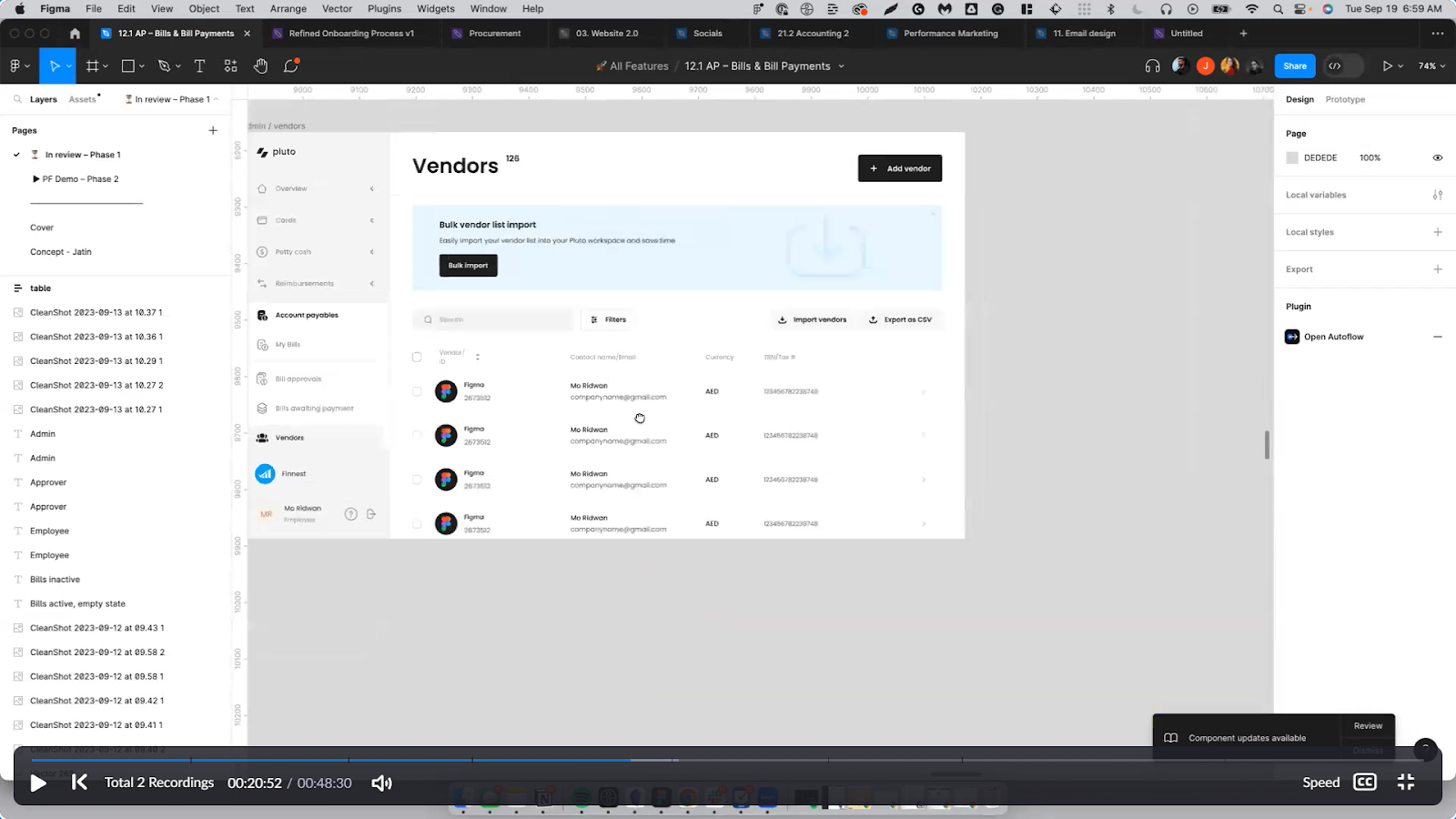Add a new page with plus icon
Viewport: 1456px width, 819px height.
(x=213, y=130)
